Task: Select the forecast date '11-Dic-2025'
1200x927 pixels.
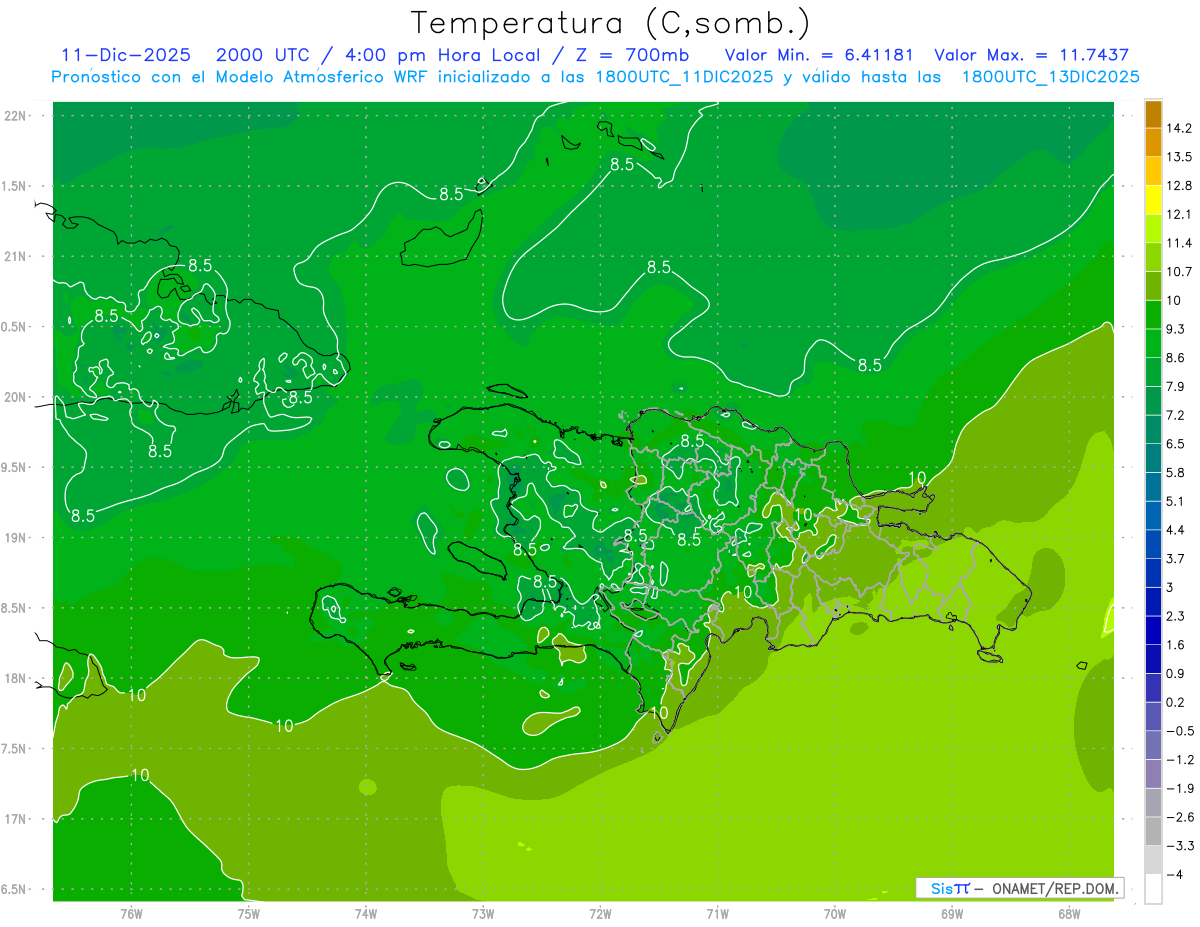Action: pyautogui.click(x=128, y=55)
